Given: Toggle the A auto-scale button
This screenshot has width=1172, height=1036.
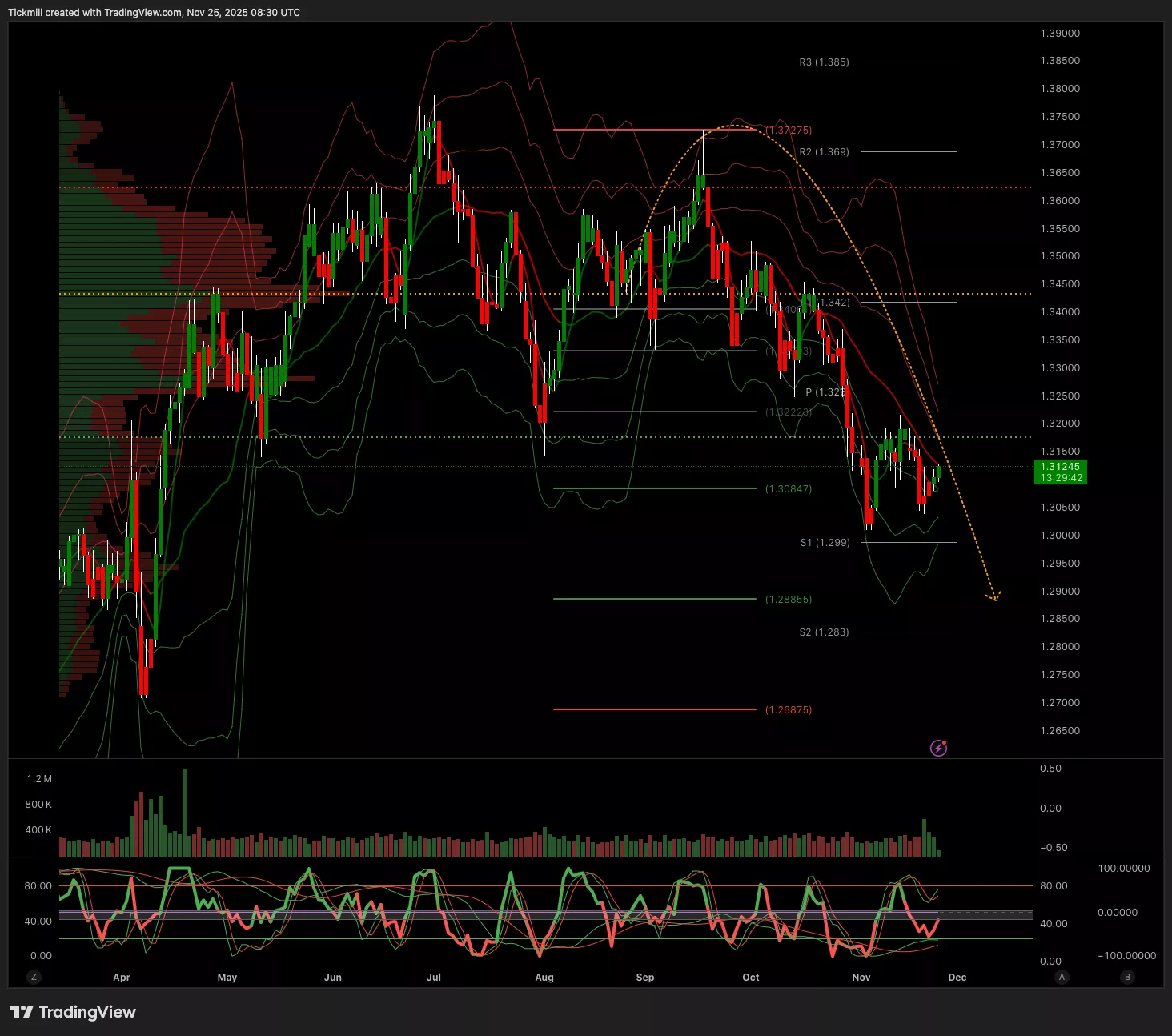Looking at the screenshot, I should (1062, 977).
